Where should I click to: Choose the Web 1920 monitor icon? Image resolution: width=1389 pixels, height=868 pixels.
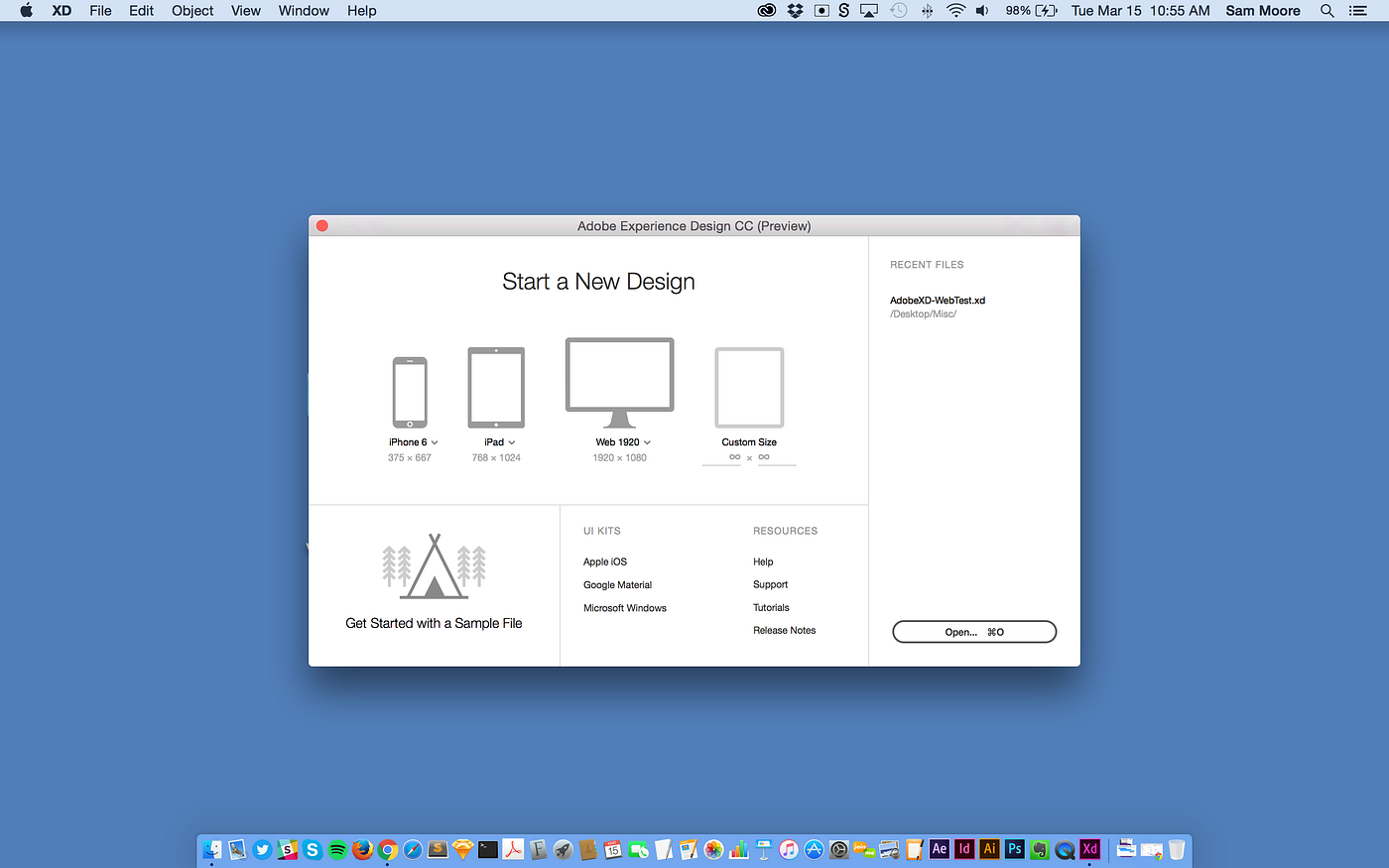point(619,380)
